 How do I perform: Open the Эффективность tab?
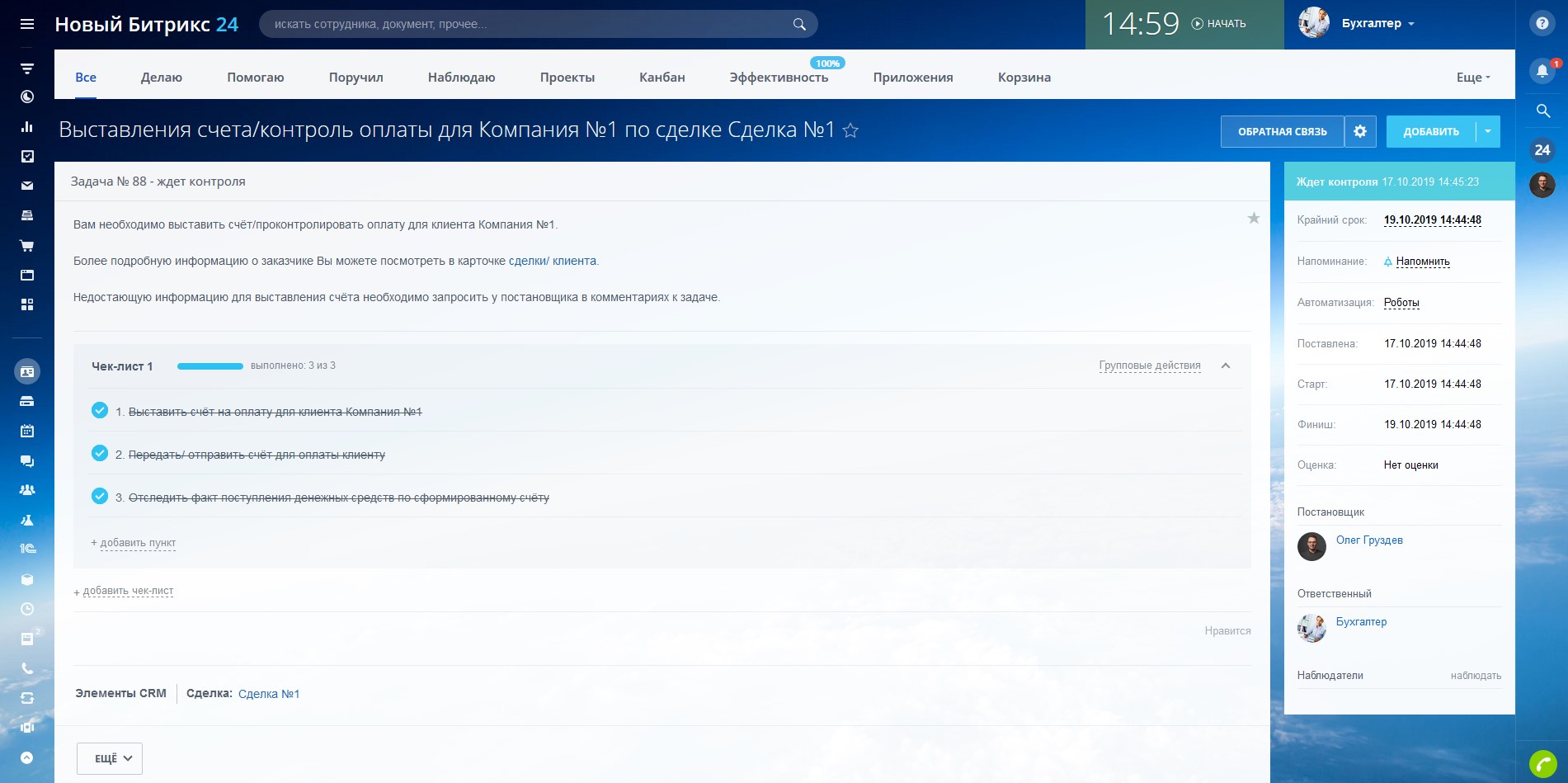[778, 78]
